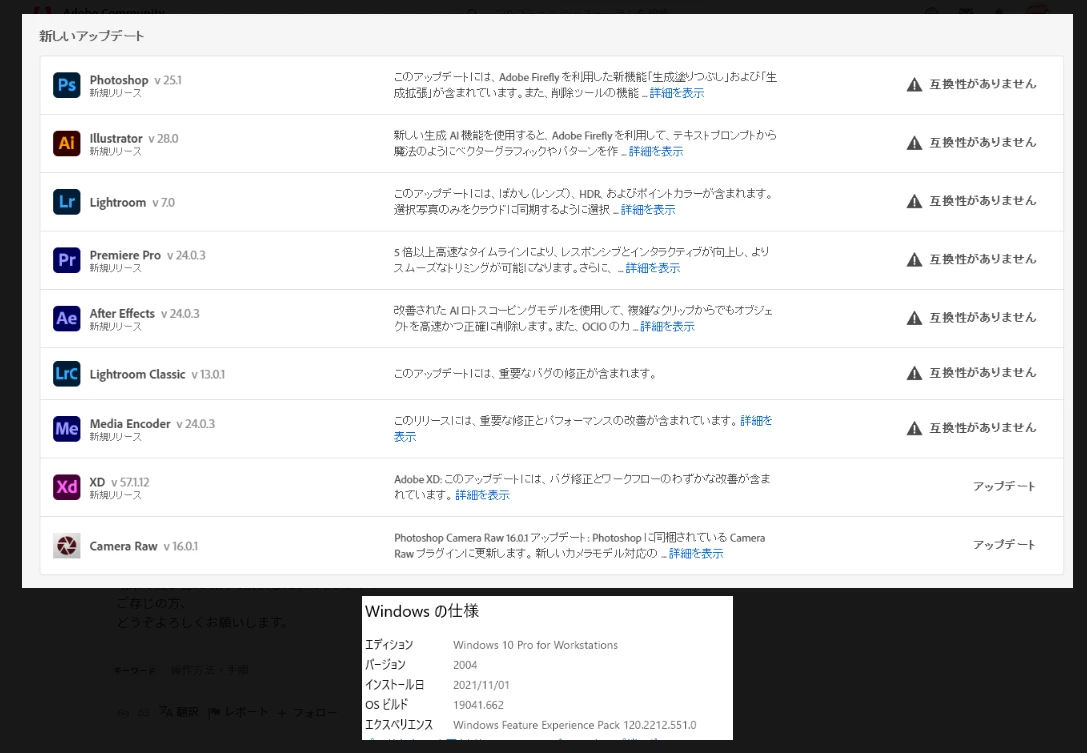The height and width of the screenshot is (753, 1087).
Task: Click 互換性がありません text in Photoshop row
Action: click(983, 84)
